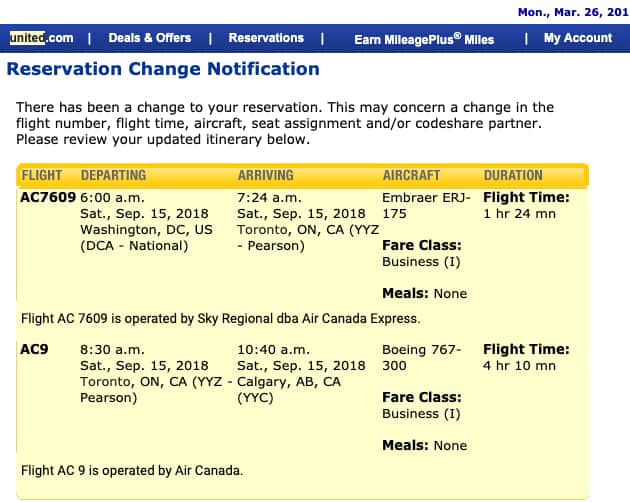The image size is (630, 502).
Task: Click the Boeing 767-300 aircraft text
Action: [x=421, y=357]
